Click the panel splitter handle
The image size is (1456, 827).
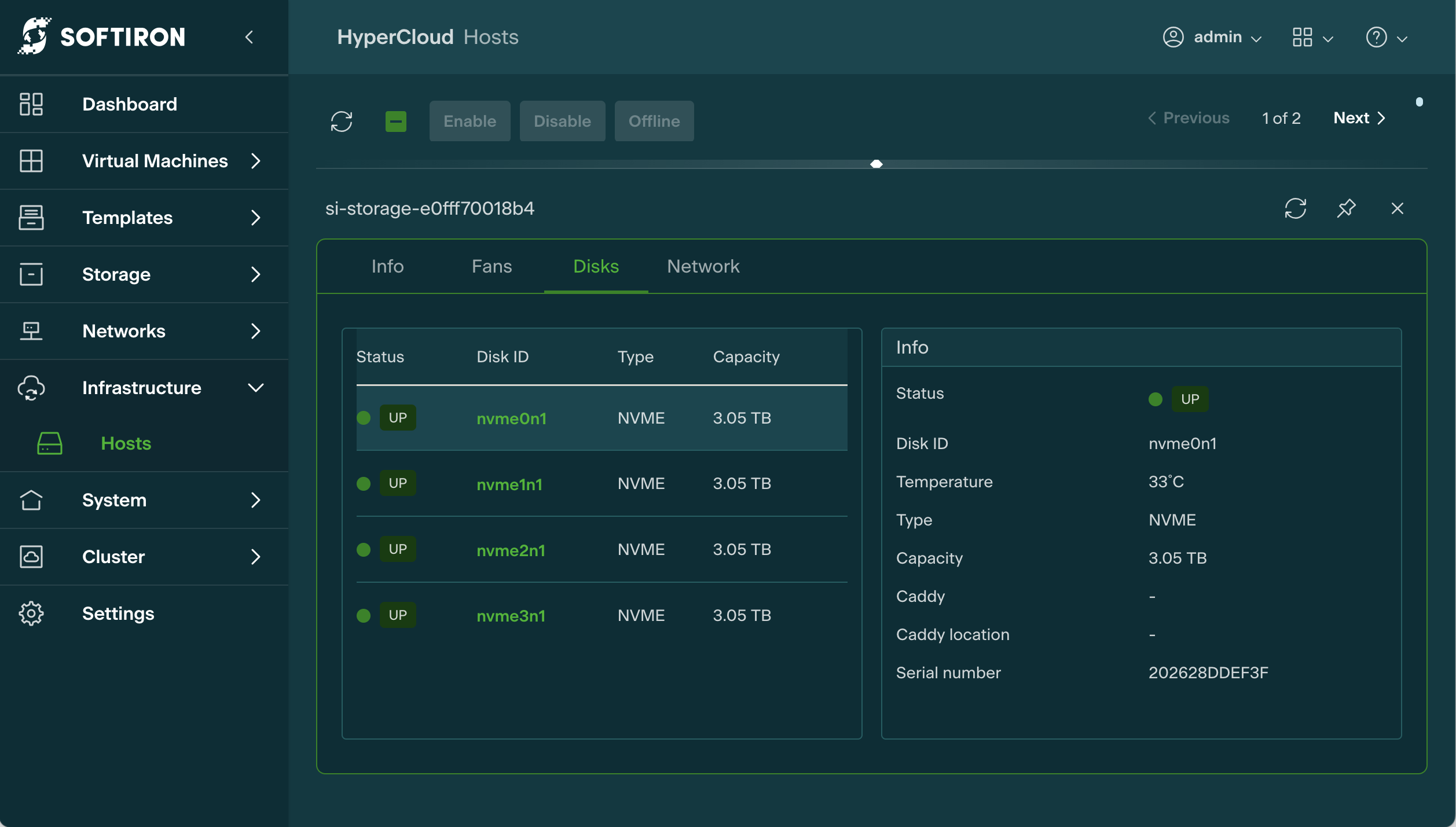click(x=876, y=164)
